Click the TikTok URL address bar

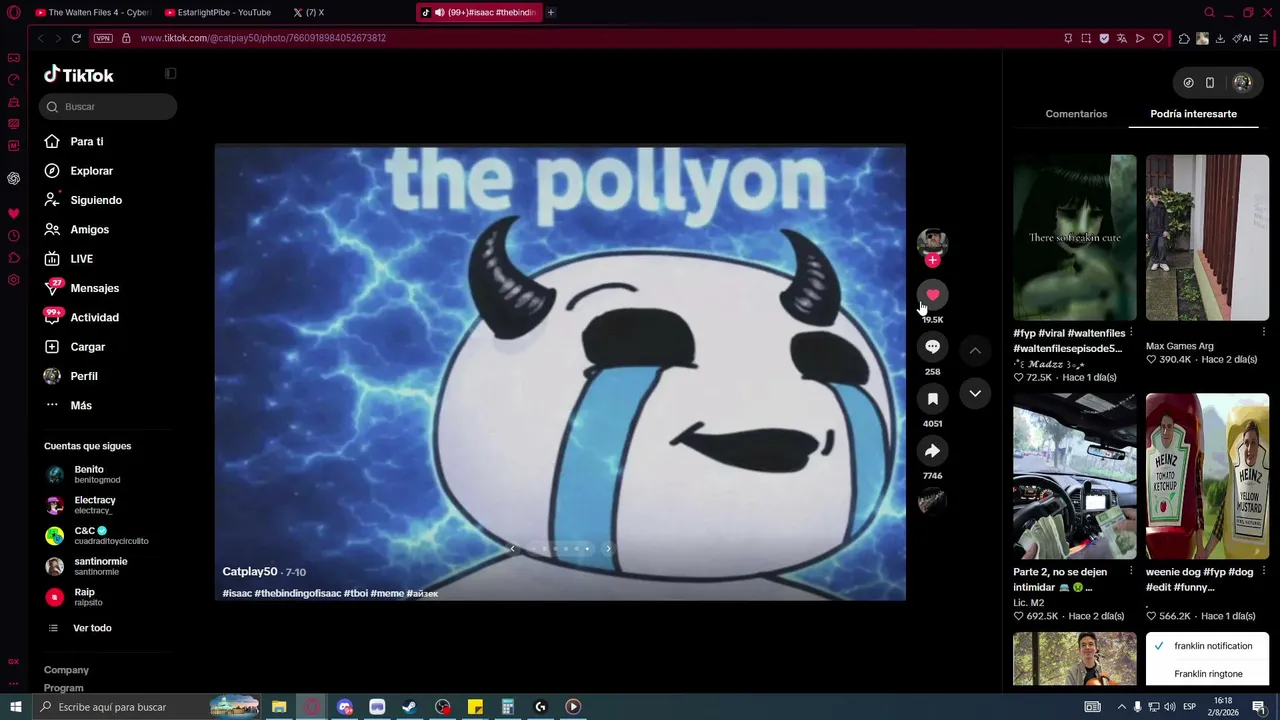263,38
